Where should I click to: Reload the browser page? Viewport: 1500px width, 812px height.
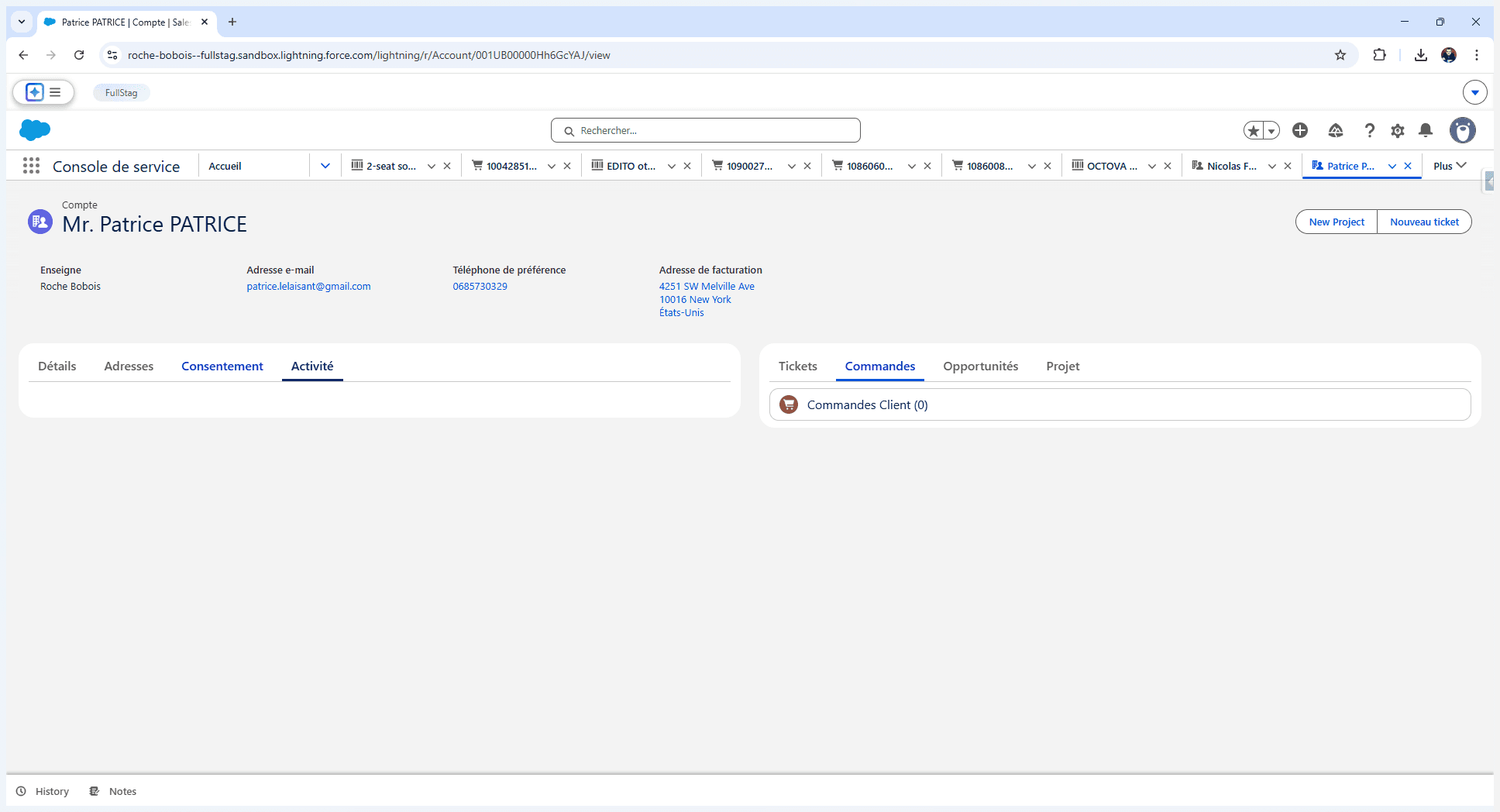[79, 55]
